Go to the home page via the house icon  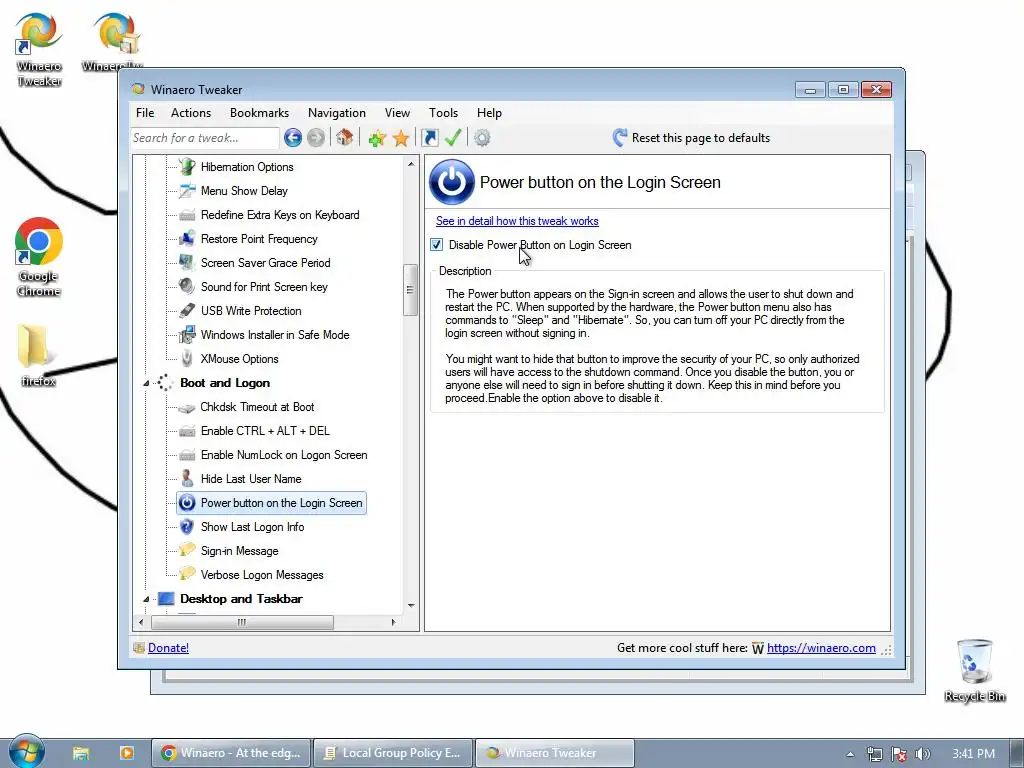click(345, 138)
